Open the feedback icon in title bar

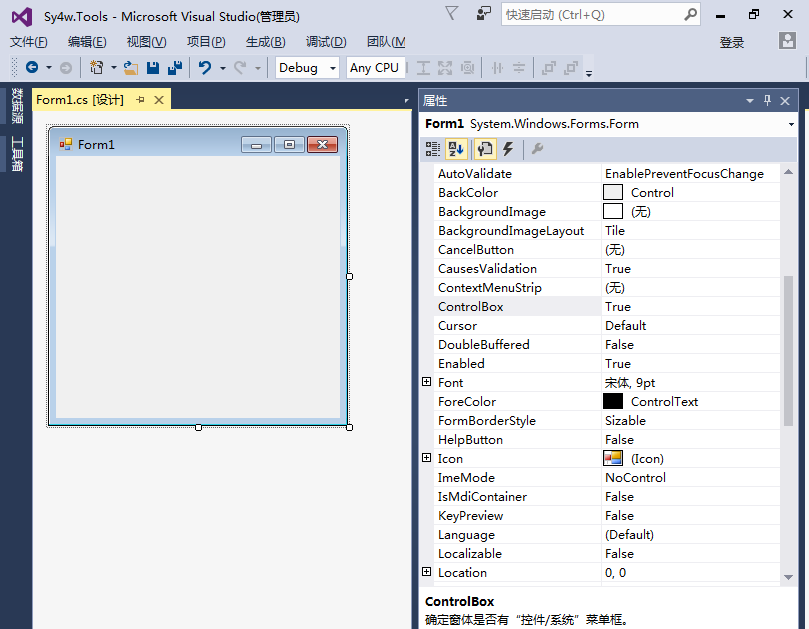[x=483, y=13]
